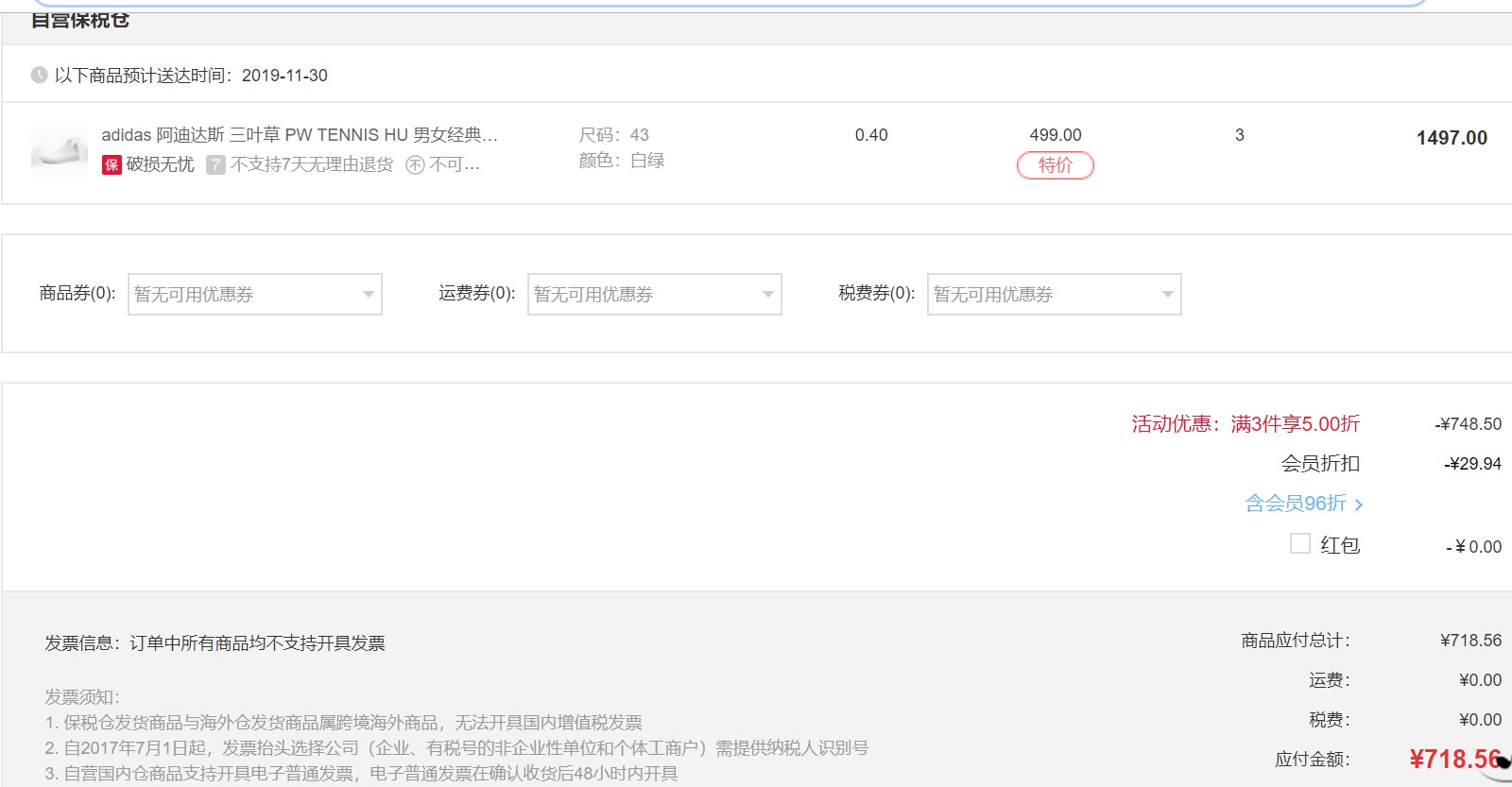This screenshot has width=1512, height=787.
Task: Click the 尺码: 43 size text
Action: click(x=614, y=135)
